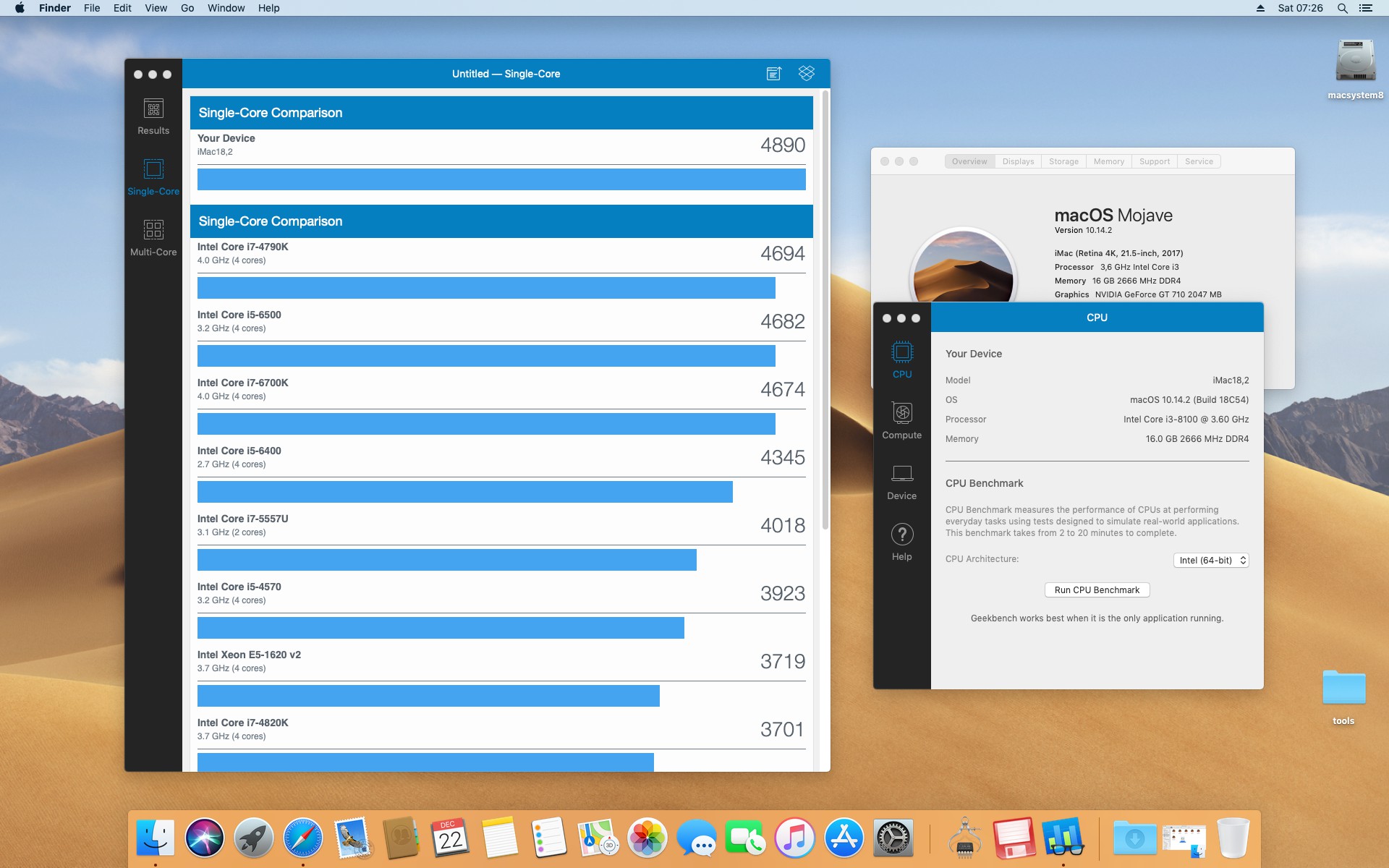The image size is (1389, 868).
Task: Open the Memory tab
Action: point(1108,161)
